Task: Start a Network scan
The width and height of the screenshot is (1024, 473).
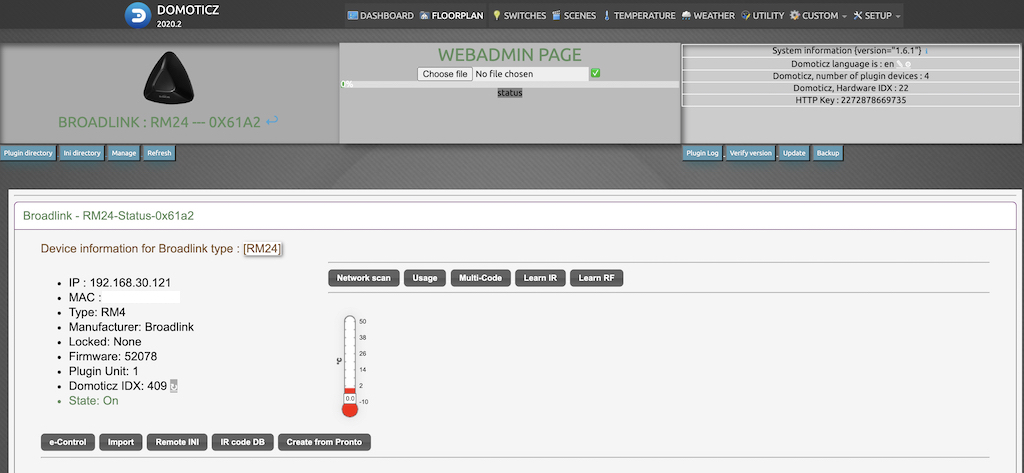Action: coord(364,278)
